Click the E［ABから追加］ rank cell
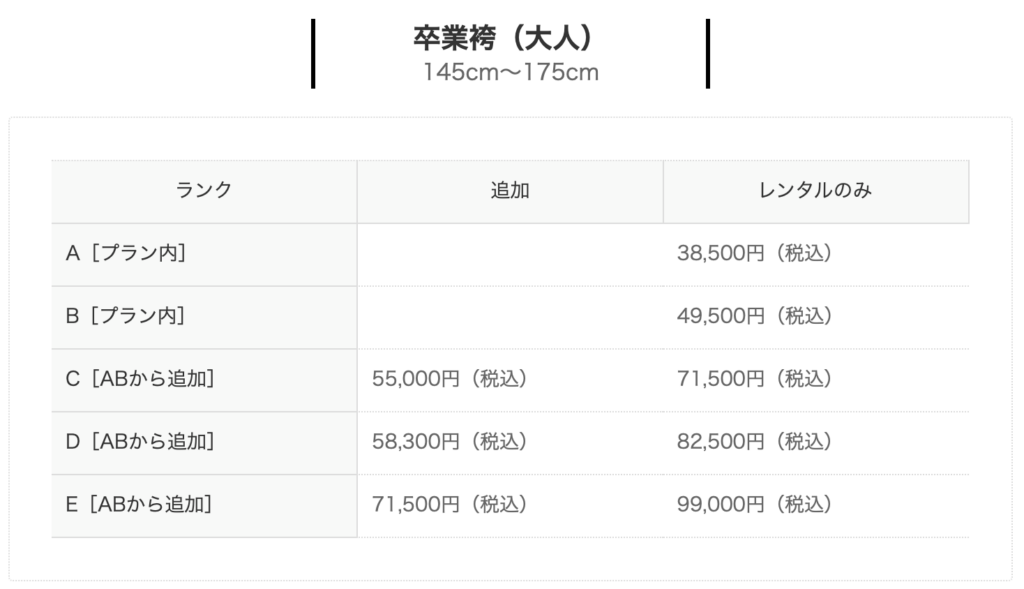This screenshot has height=589, width=1024. [139, 505]
